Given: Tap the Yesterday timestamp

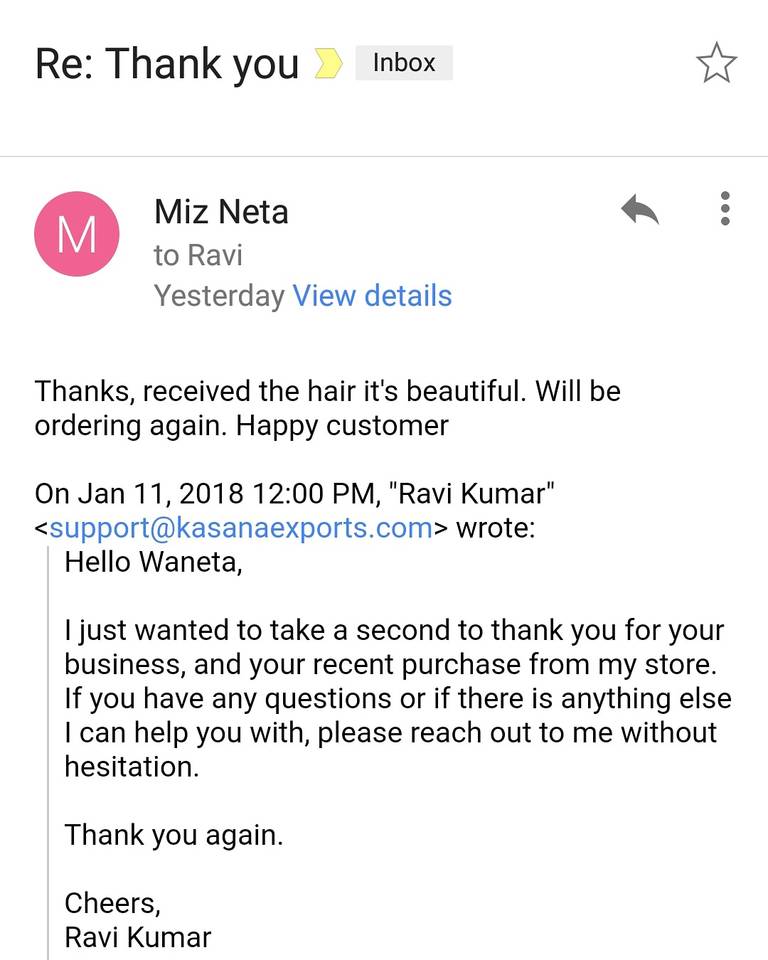Looking at the screenshot, I should [219, 296].
